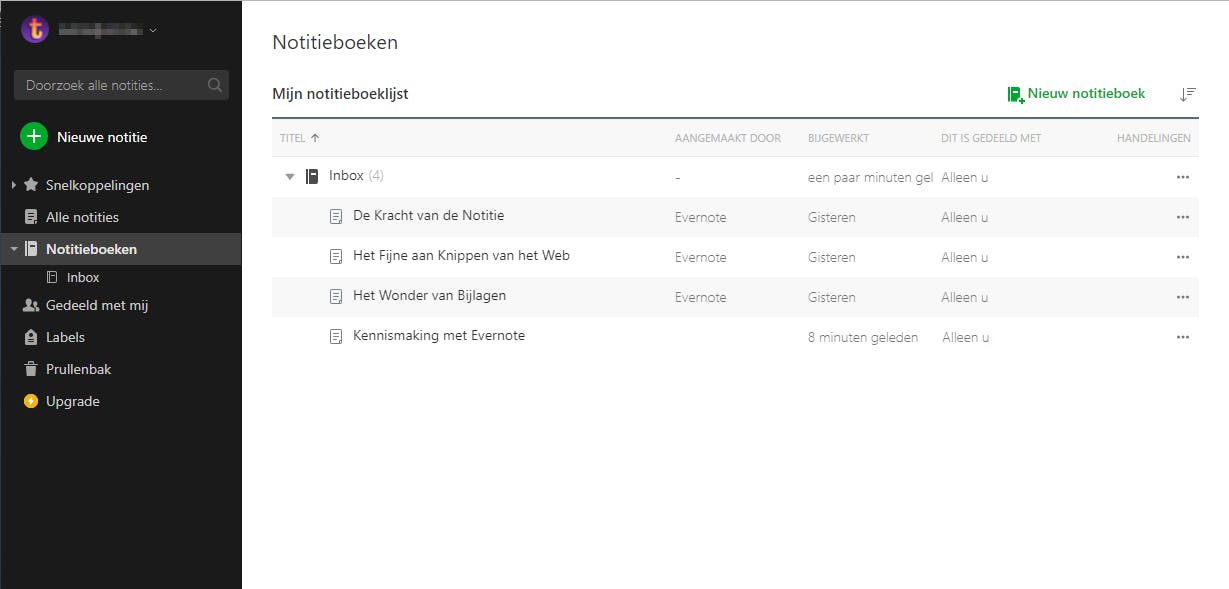1229x589 pixels.
Task: Open actions menu for Kennismaking met Evernote
Action: point(1183,337)
